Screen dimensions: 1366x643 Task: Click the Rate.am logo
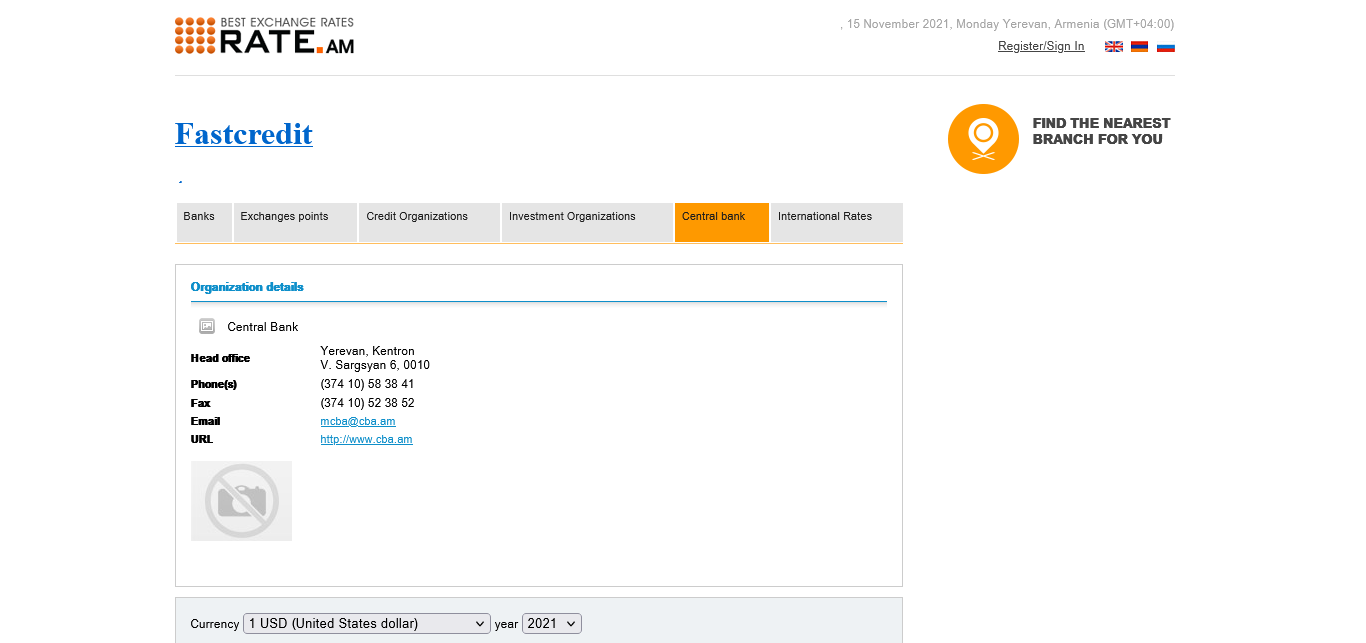[264, 36]
